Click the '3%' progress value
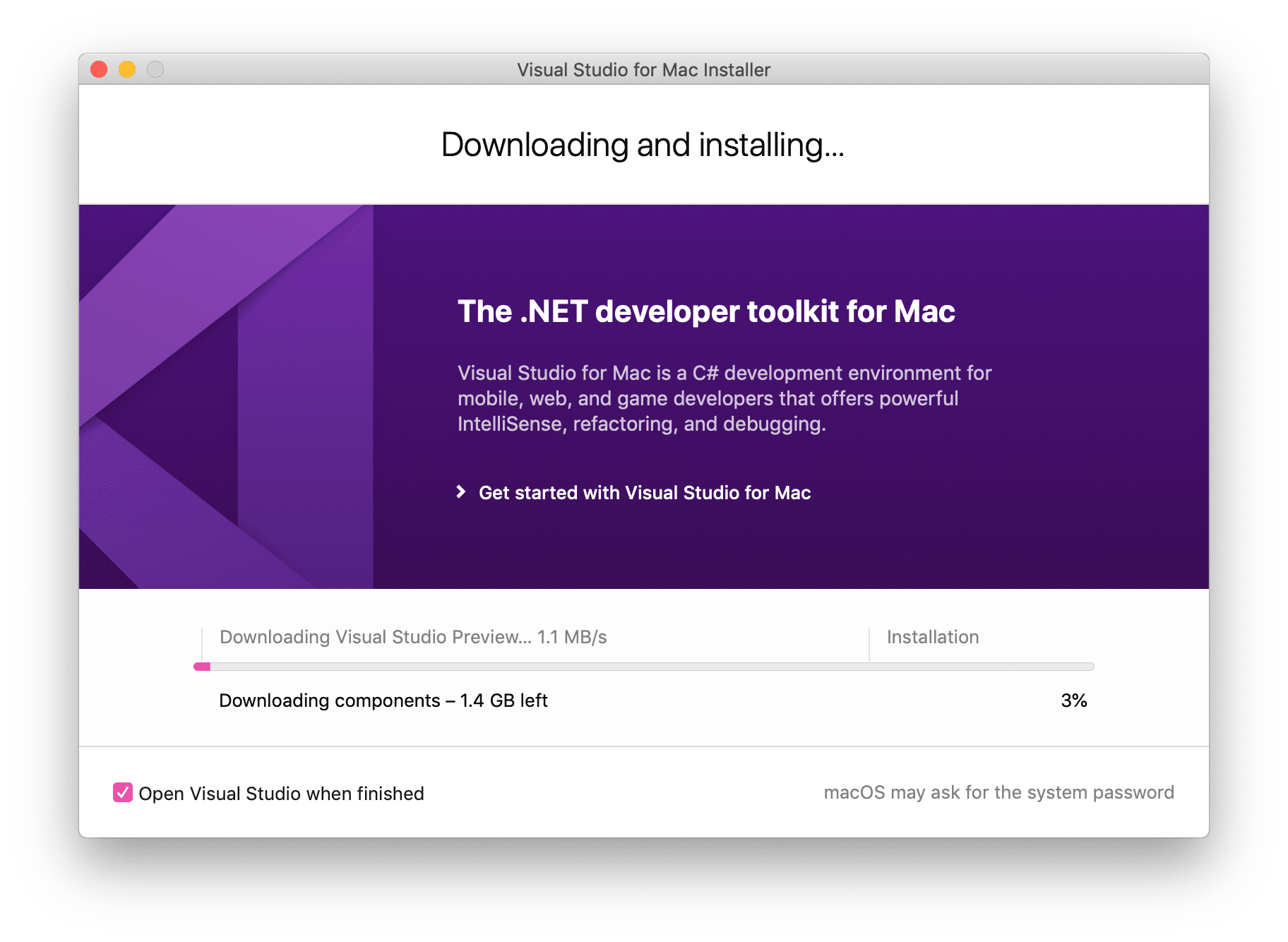The height and width of the screenshot is (942, 1288). (x=1074, y=700)
